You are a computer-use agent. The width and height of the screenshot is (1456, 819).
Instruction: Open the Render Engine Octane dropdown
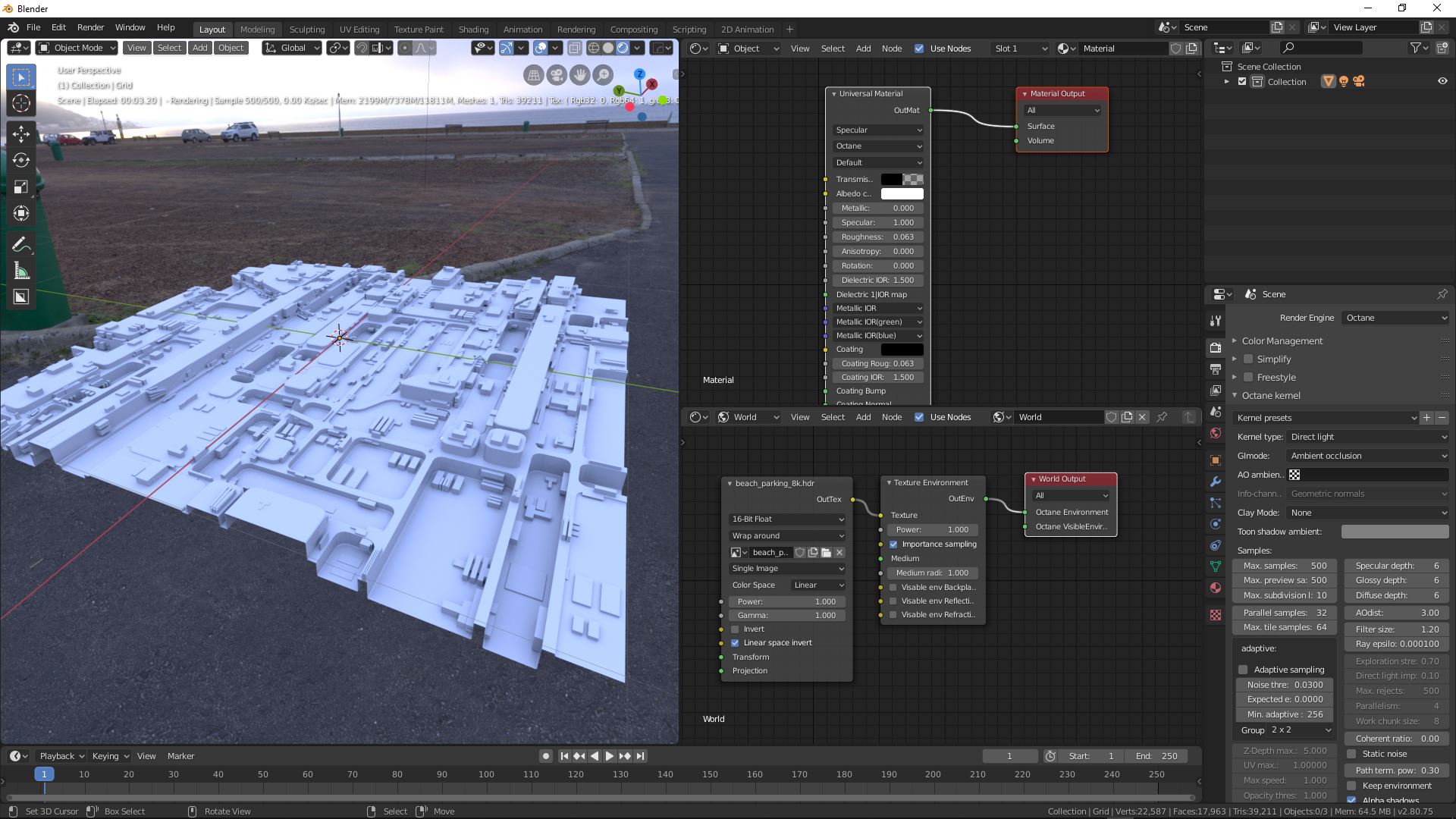[1395, 318]
